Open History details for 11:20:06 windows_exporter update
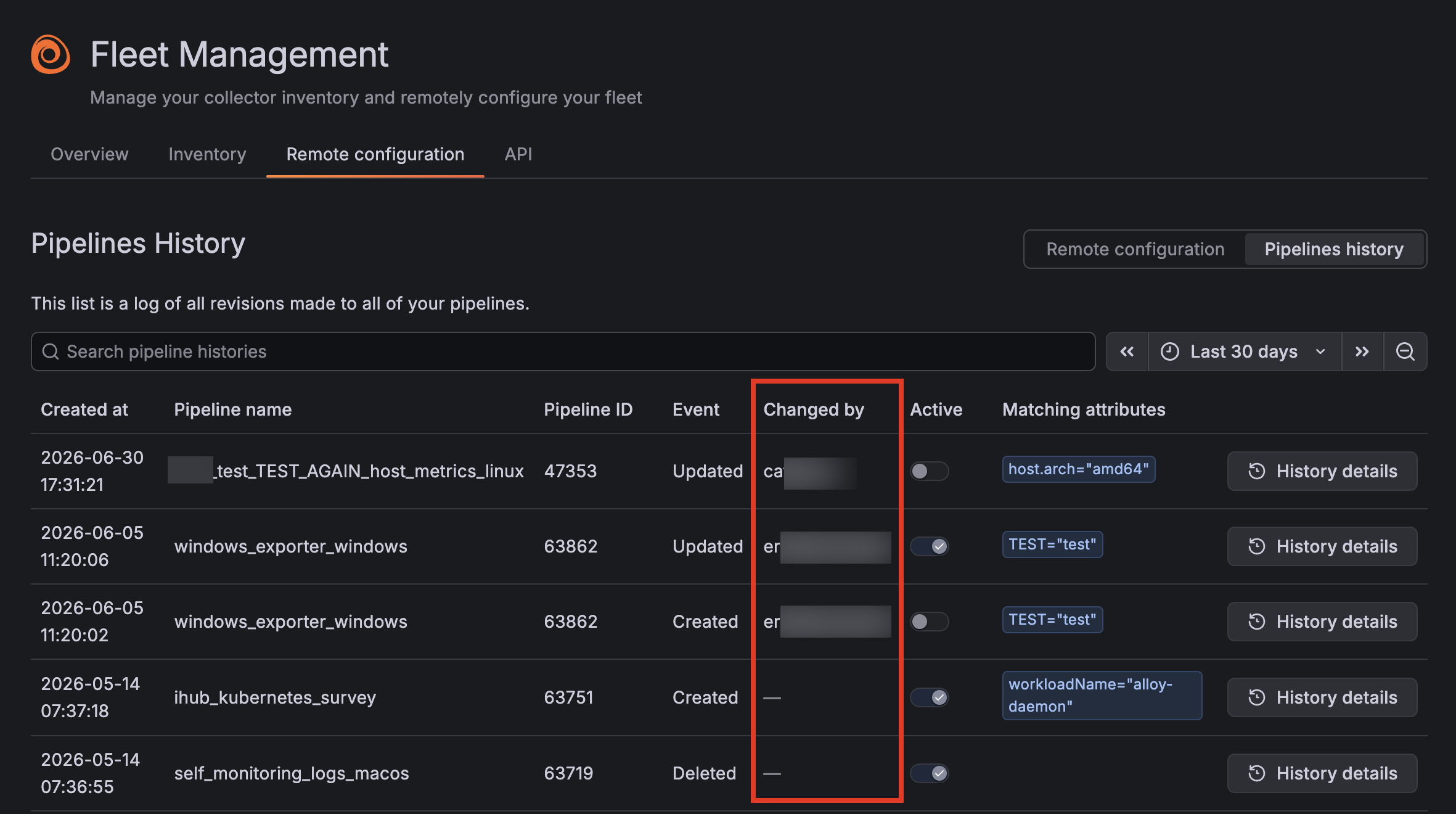The image size is (1456, 814). [x=1322, y=546]
